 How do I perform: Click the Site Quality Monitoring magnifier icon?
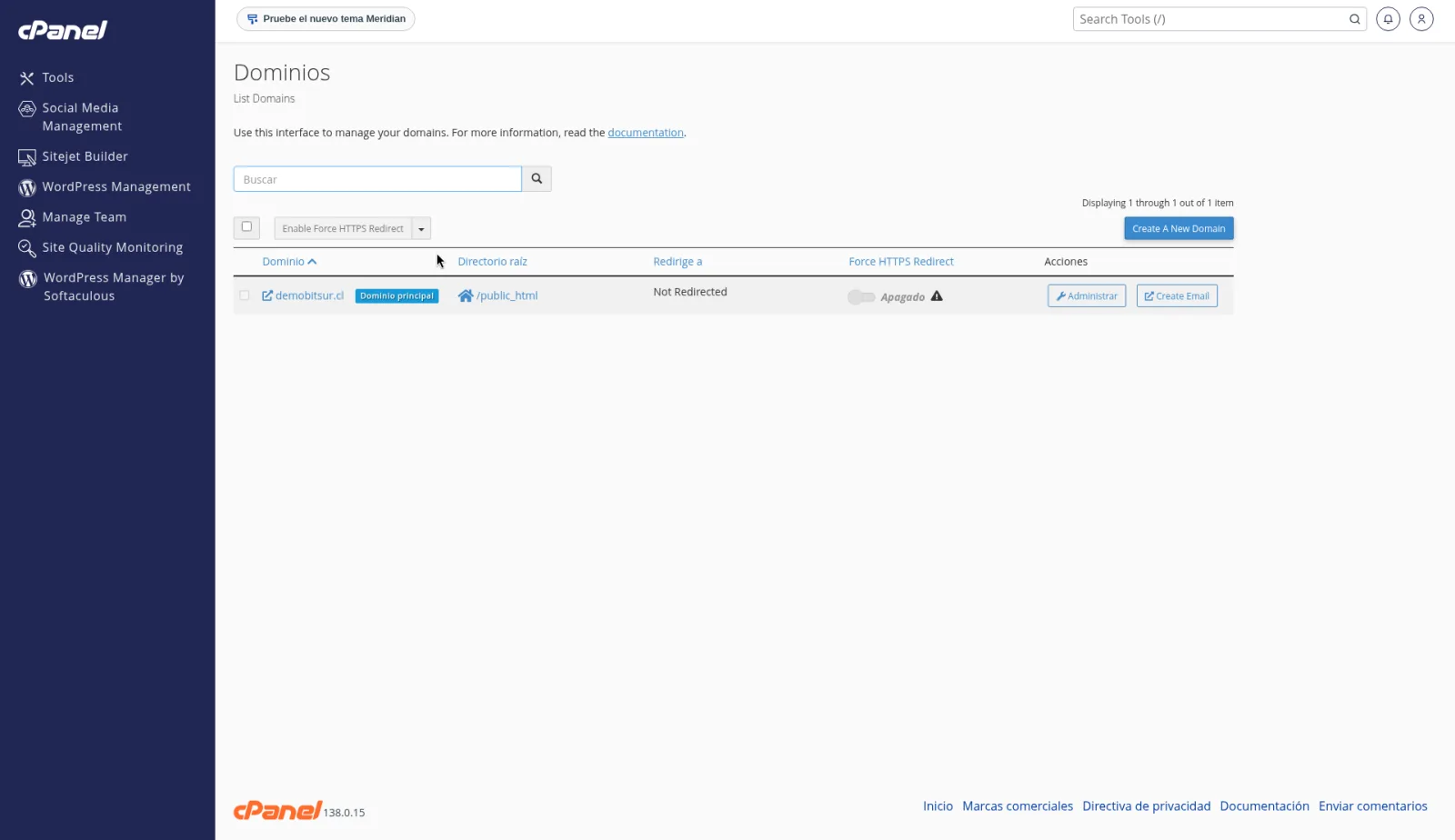(x=27, y=248)
